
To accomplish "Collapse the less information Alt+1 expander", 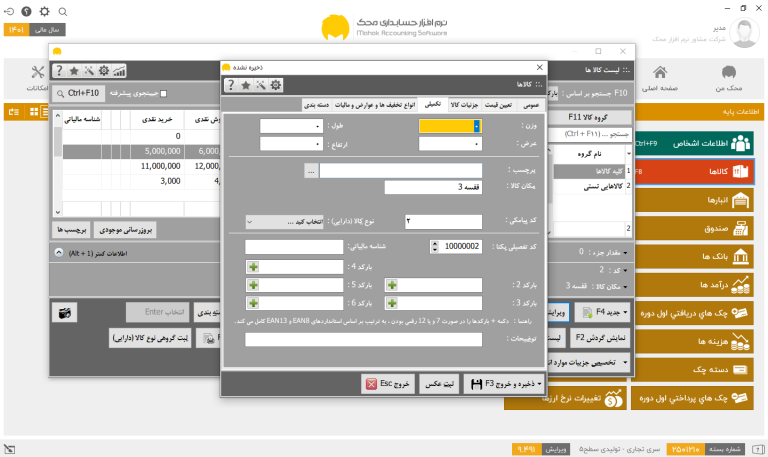I will (x=59, y=253).
